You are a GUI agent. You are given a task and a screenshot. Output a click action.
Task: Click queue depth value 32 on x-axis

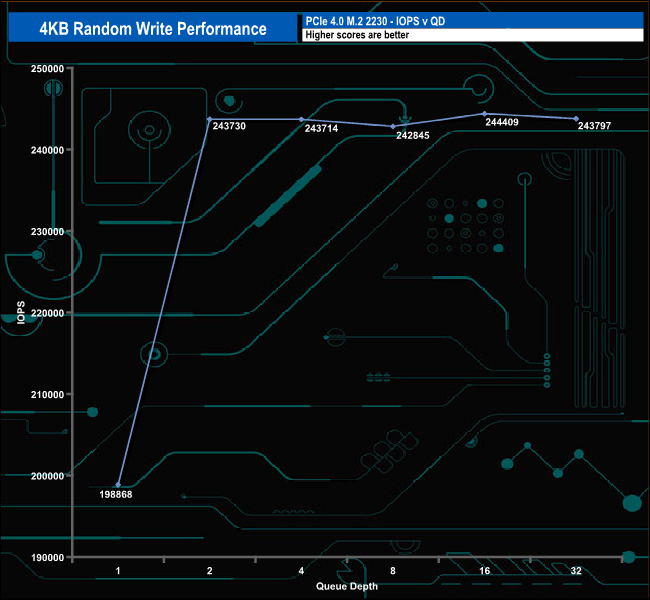[x=576, y=571]
